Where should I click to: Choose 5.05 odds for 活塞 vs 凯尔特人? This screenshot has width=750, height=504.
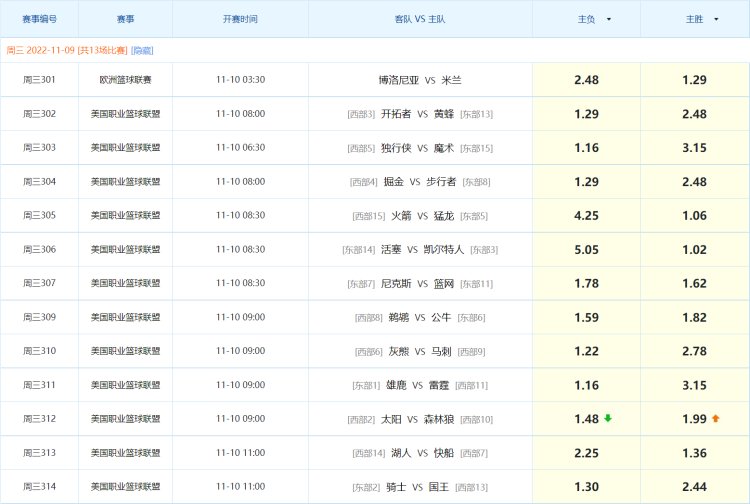pos(586,250)
